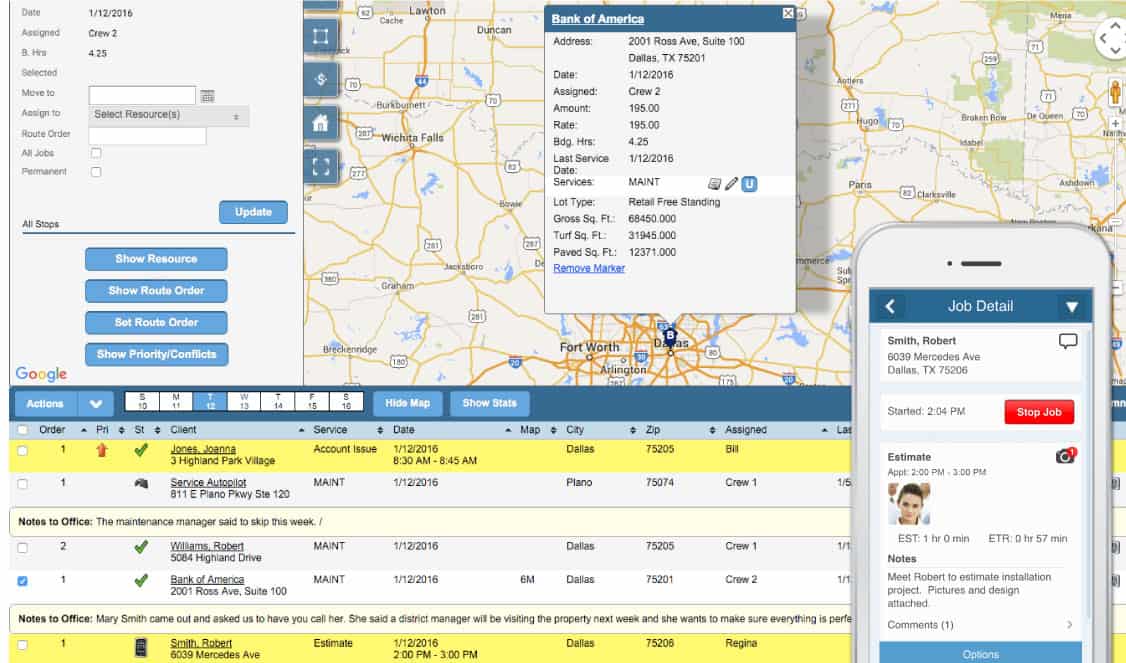Click the Show Resource button

156,259
